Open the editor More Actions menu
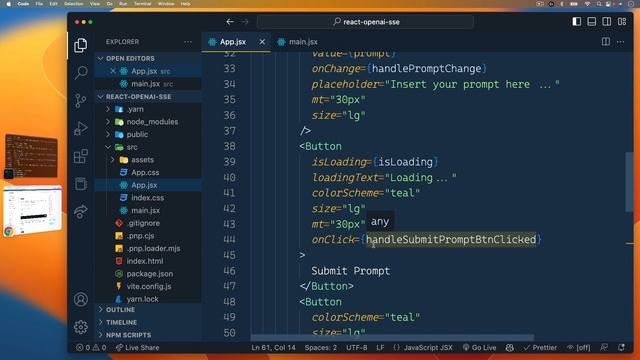This screenshot has height=360, width=640. (x=620, y=42)
